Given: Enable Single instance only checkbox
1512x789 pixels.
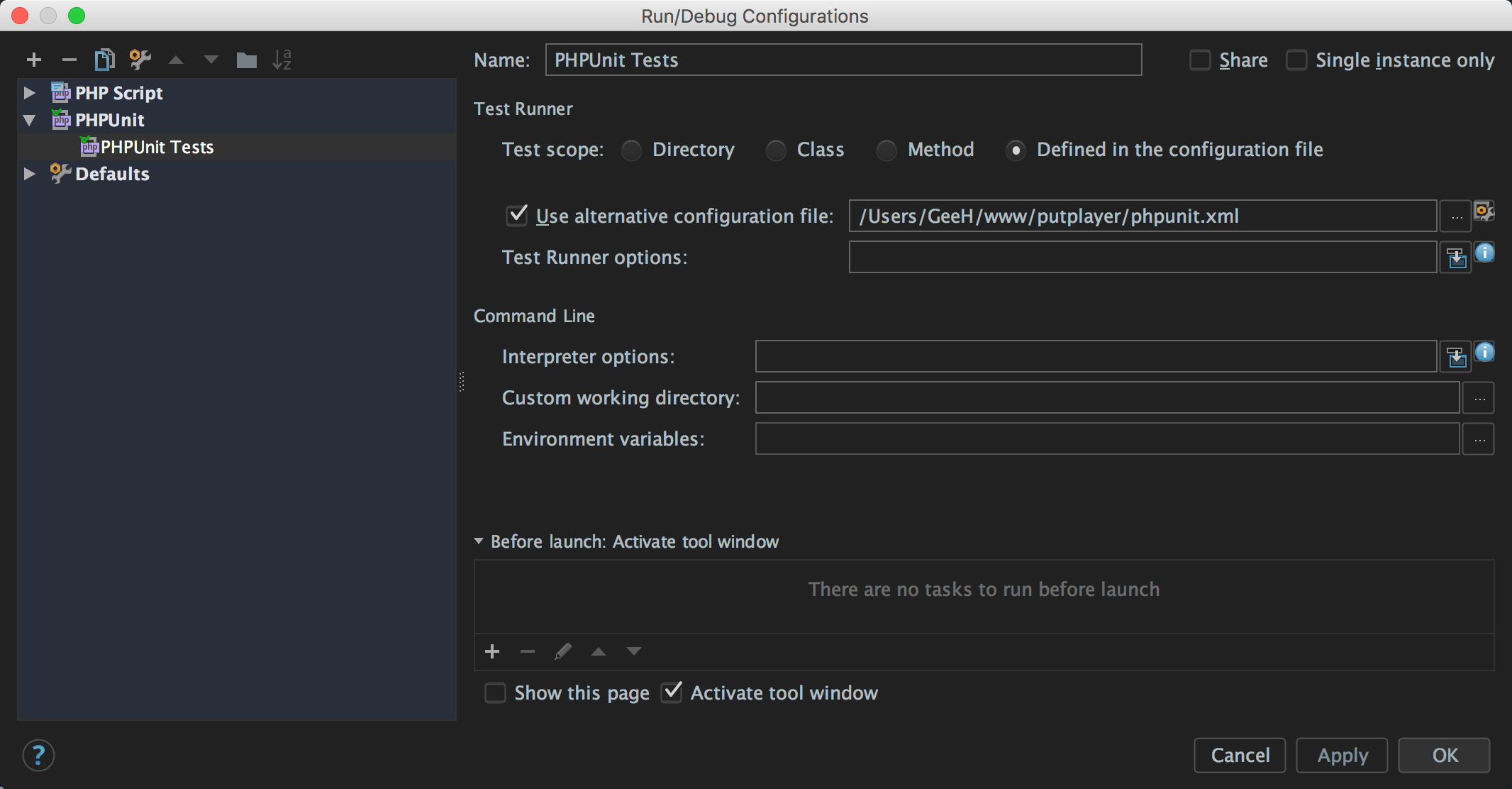Looking at the screenshot, I should pos(1294,60).
